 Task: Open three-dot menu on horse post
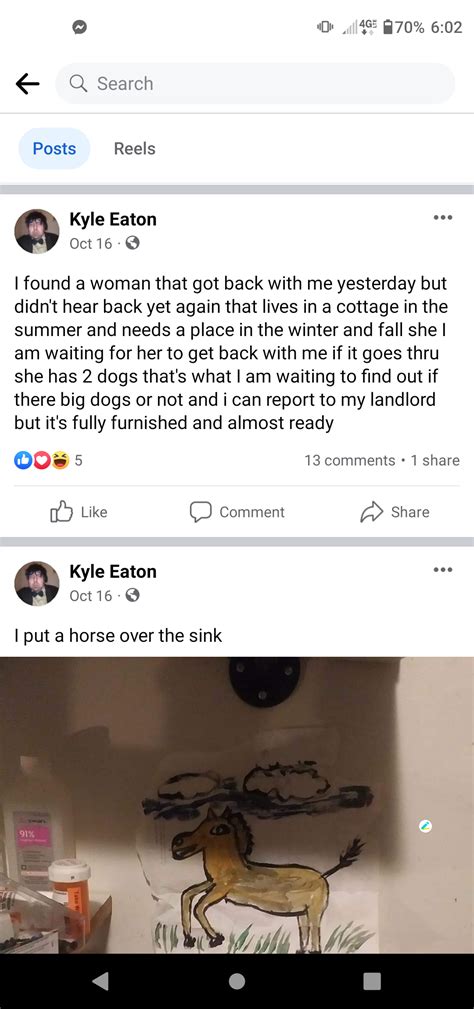coord(442,569)
